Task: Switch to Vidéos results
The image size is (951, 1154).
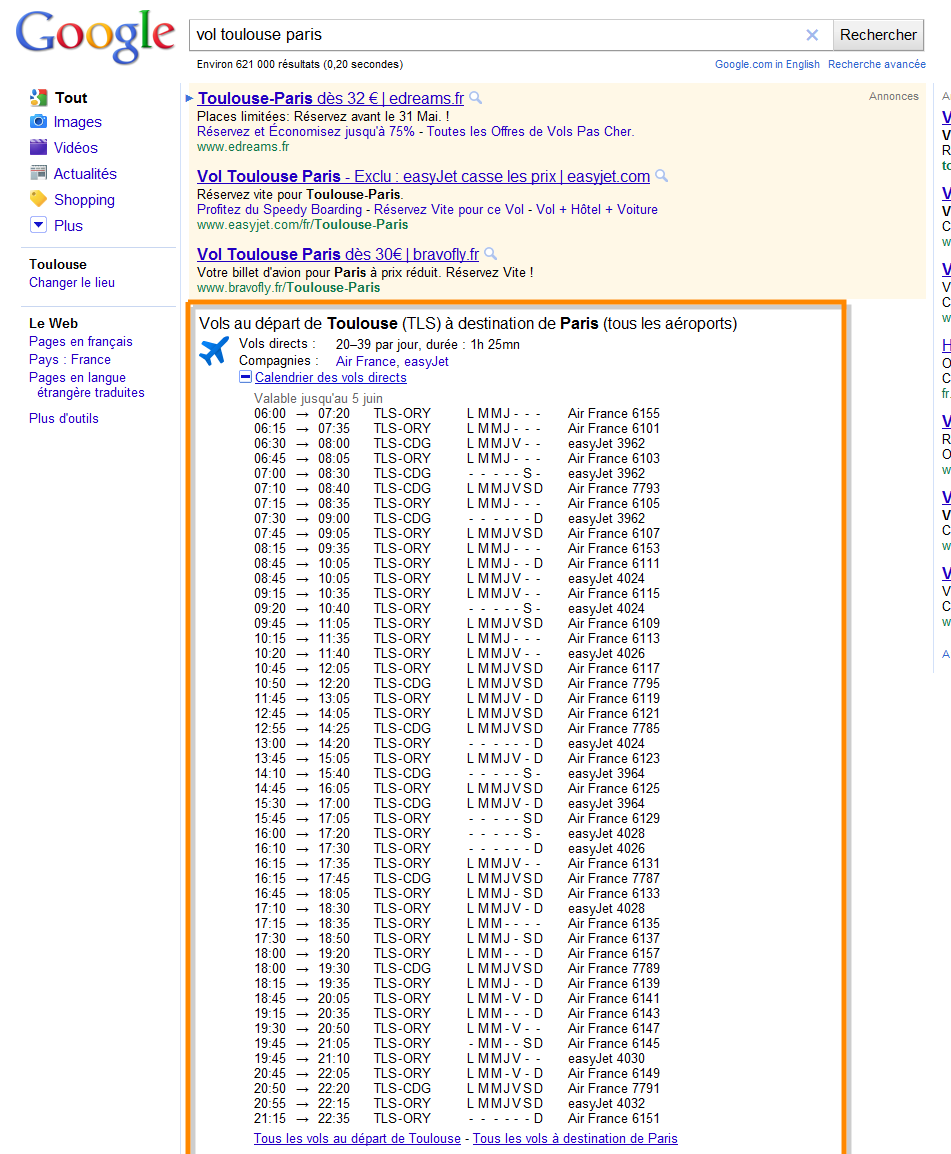Action: click(x=75, y=148)
